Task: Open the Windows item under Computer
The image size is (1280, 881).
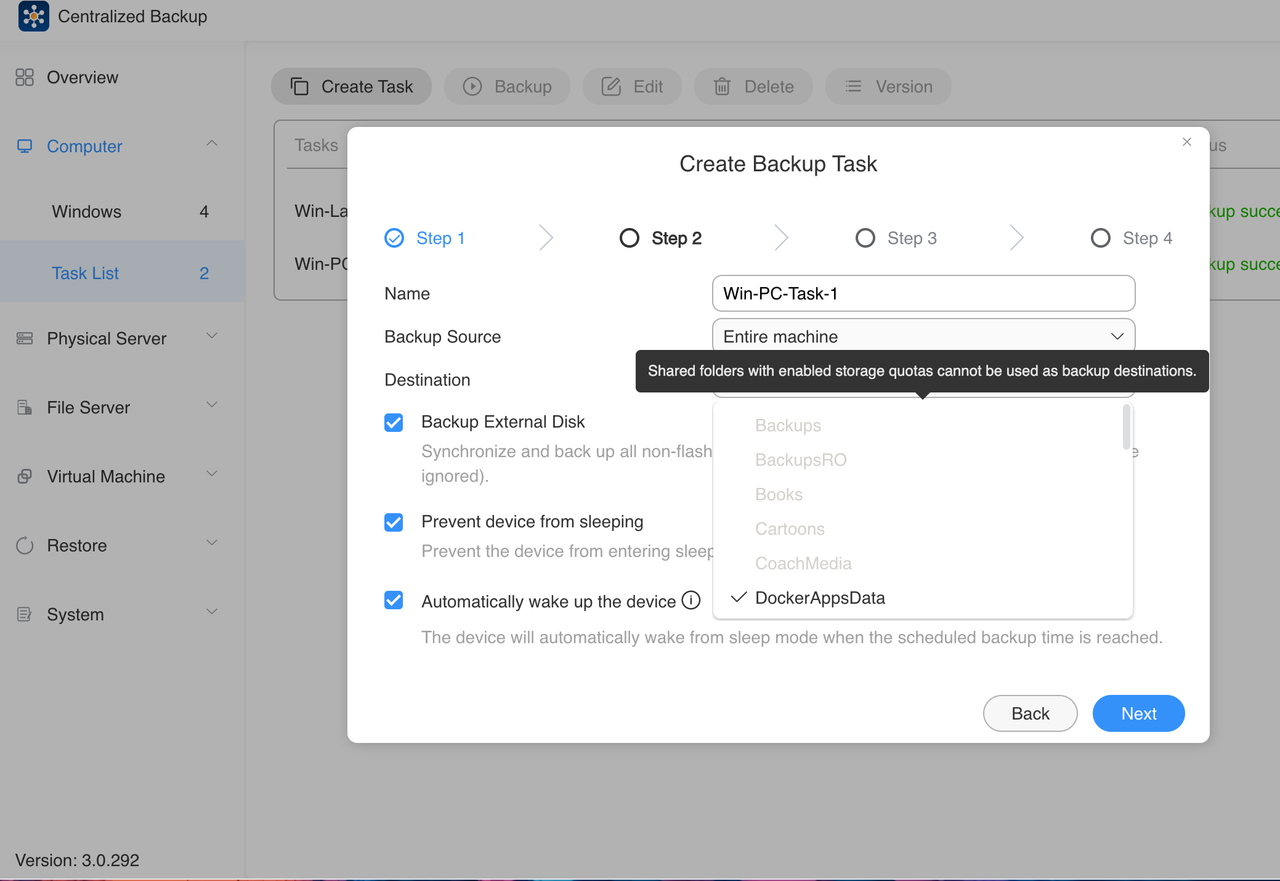Action: point(122,212)
